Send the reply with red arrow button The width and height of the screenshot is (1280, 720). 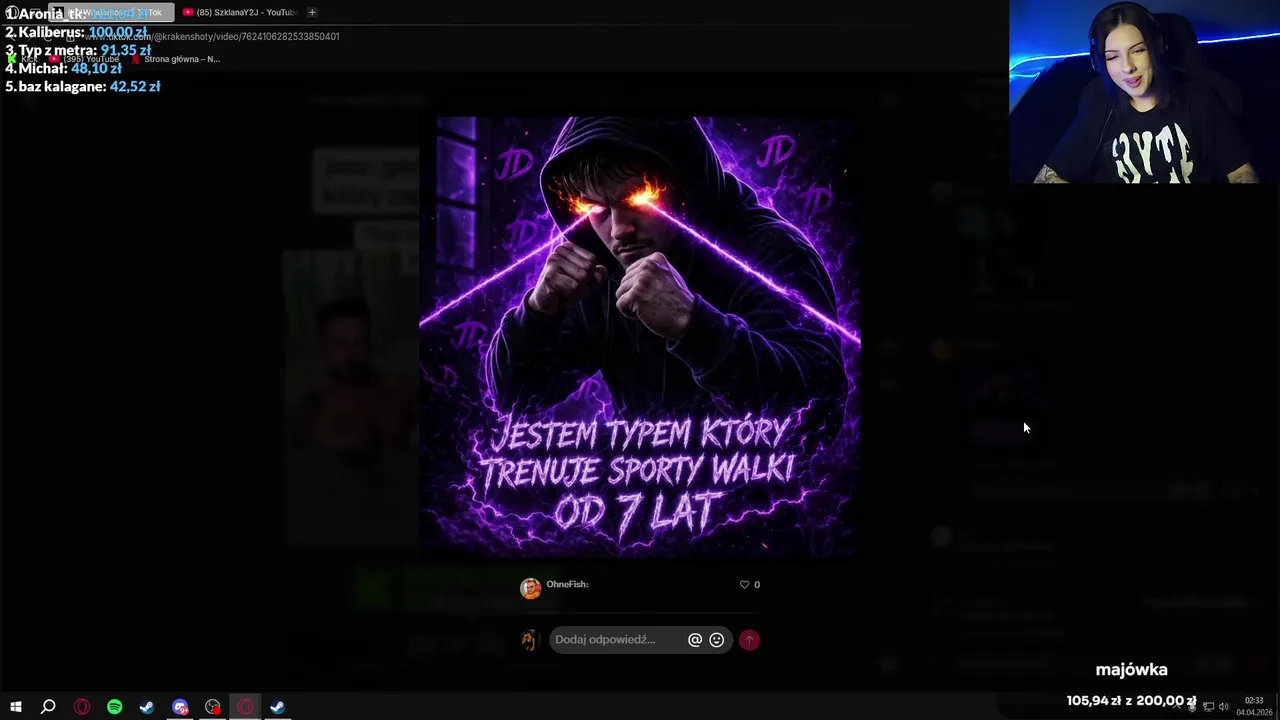click(749, 640)
